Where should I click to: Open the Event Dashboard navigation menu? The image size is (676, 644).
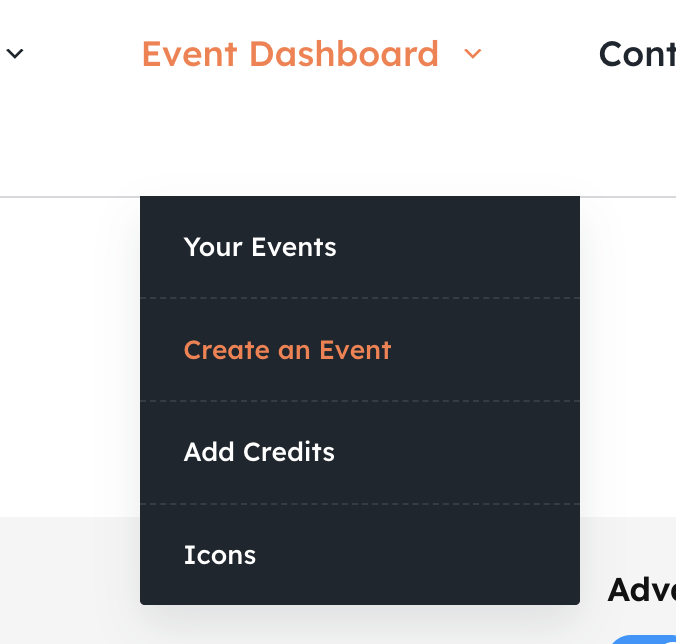pyautogui.click(x=290, y=54)
